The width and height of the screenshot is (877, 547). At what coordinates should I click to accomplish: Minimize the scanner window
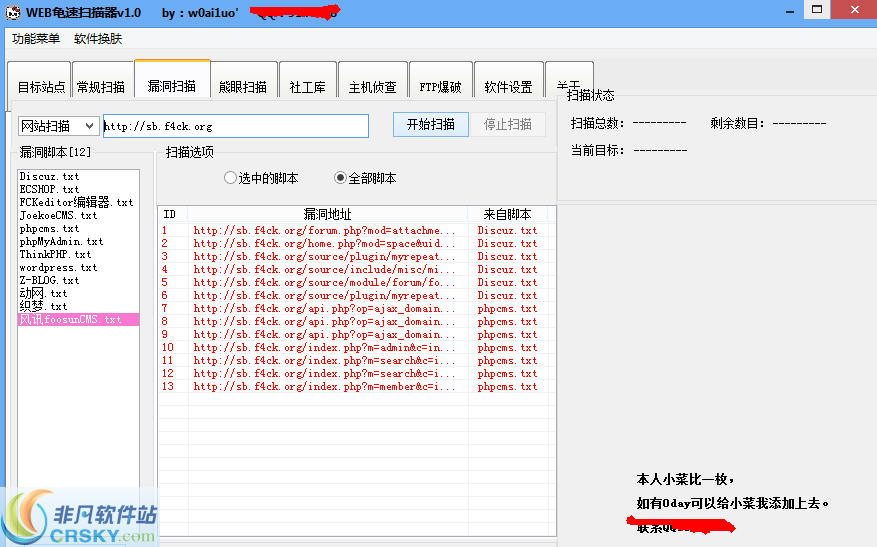790,11
